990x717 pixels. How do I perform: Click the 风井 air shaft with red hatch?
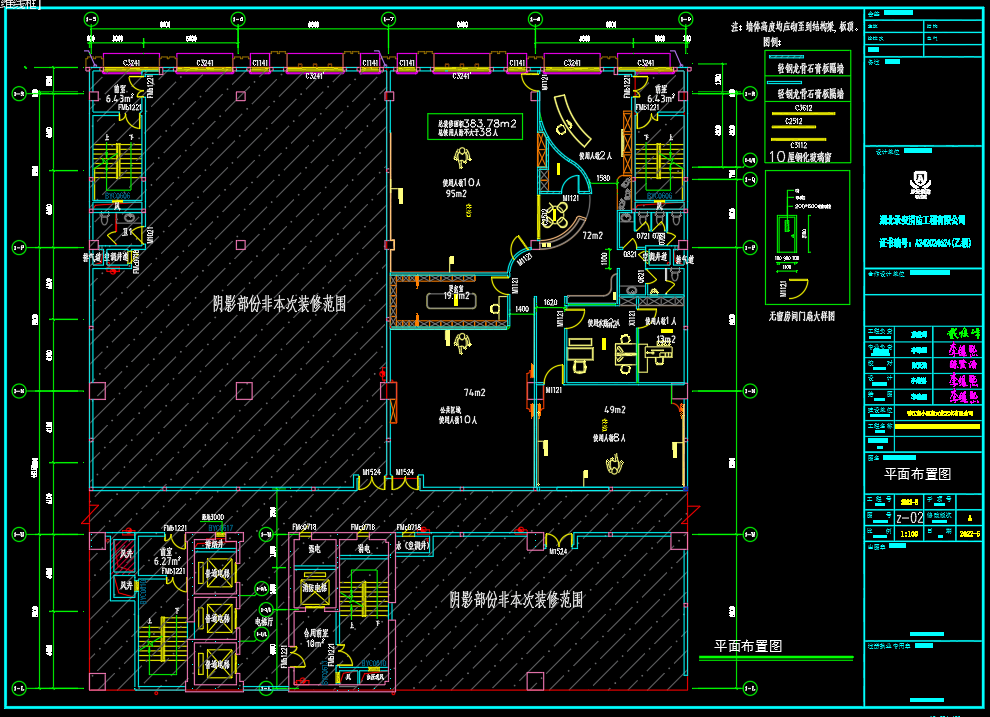(x=126, y=552)
